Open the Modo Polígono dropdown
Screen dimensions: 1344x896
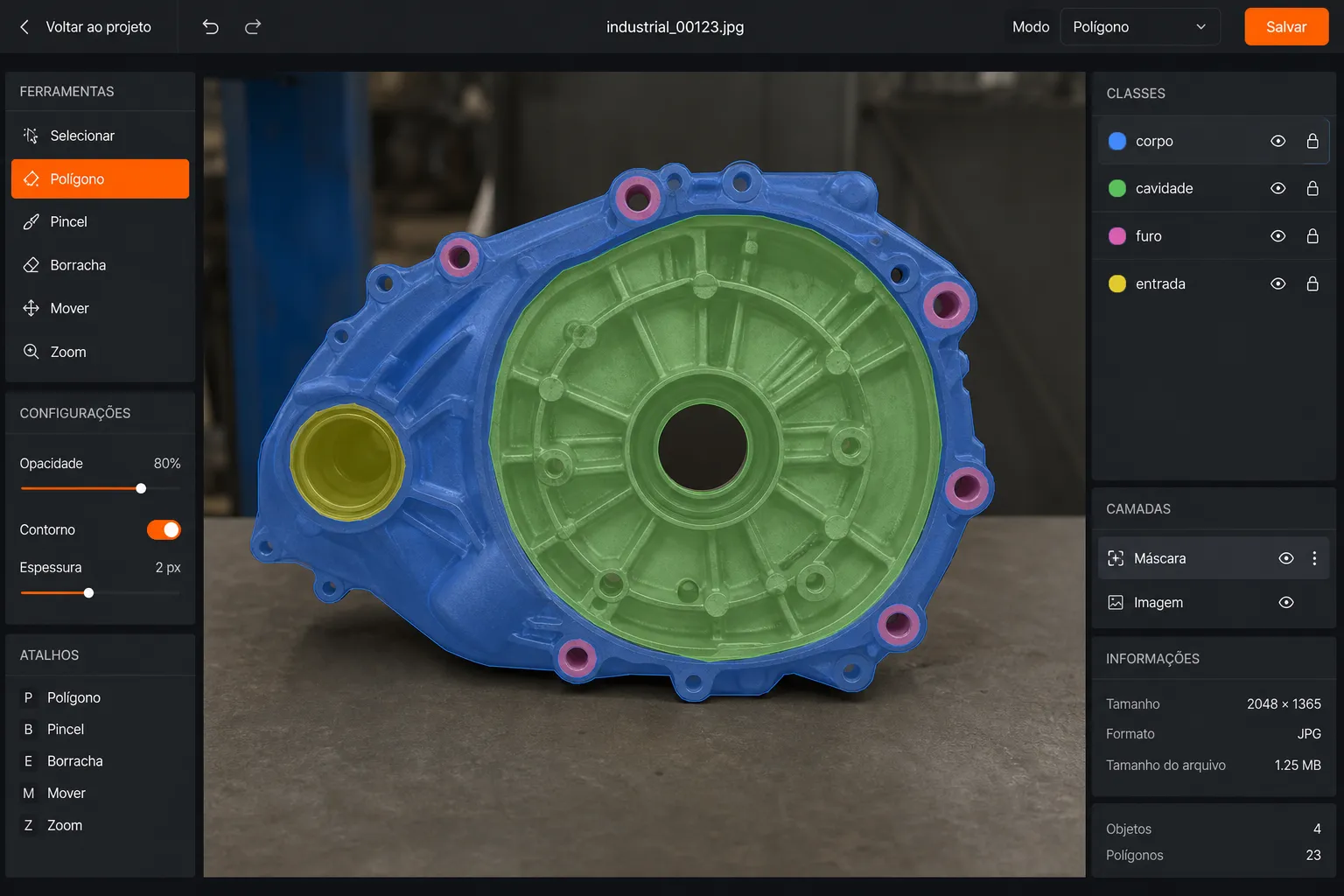point(1140,27)
